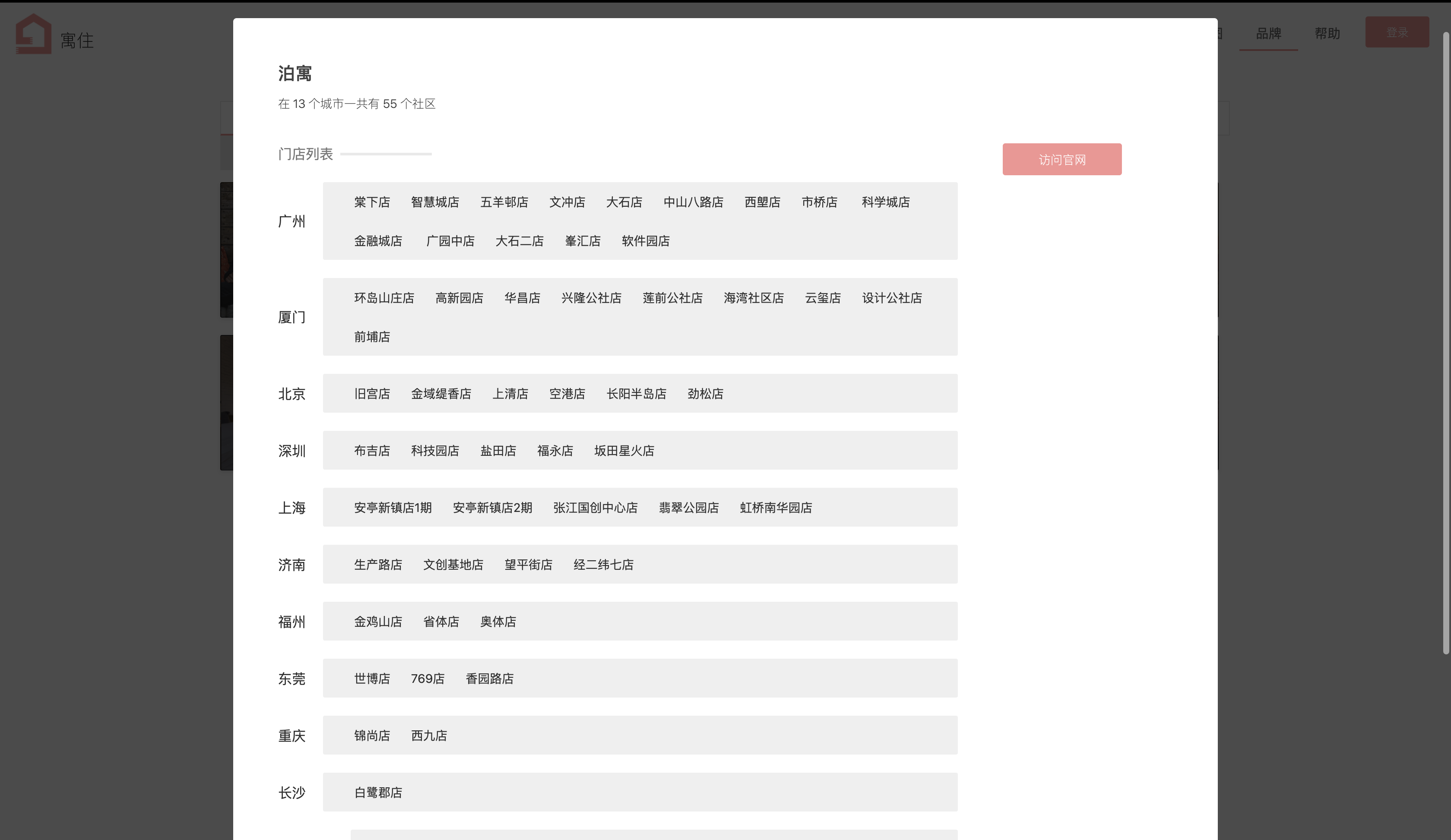Select the 棠下店 store in 广州
The width and height of the screenshot is (1451, 840).
(371, 202)
